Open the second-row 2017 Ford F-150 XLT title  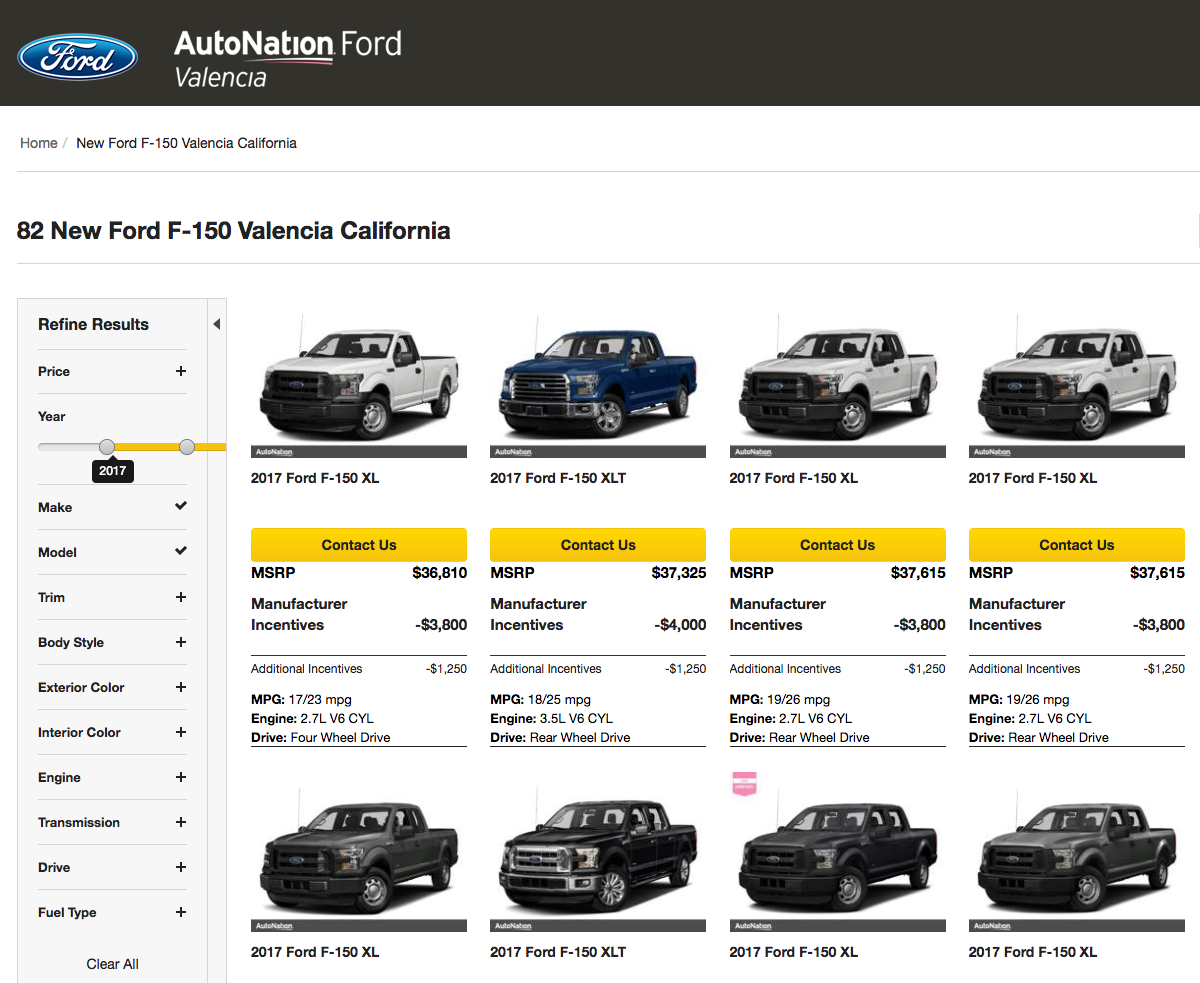pyautogui.click(x=558, y=952)
